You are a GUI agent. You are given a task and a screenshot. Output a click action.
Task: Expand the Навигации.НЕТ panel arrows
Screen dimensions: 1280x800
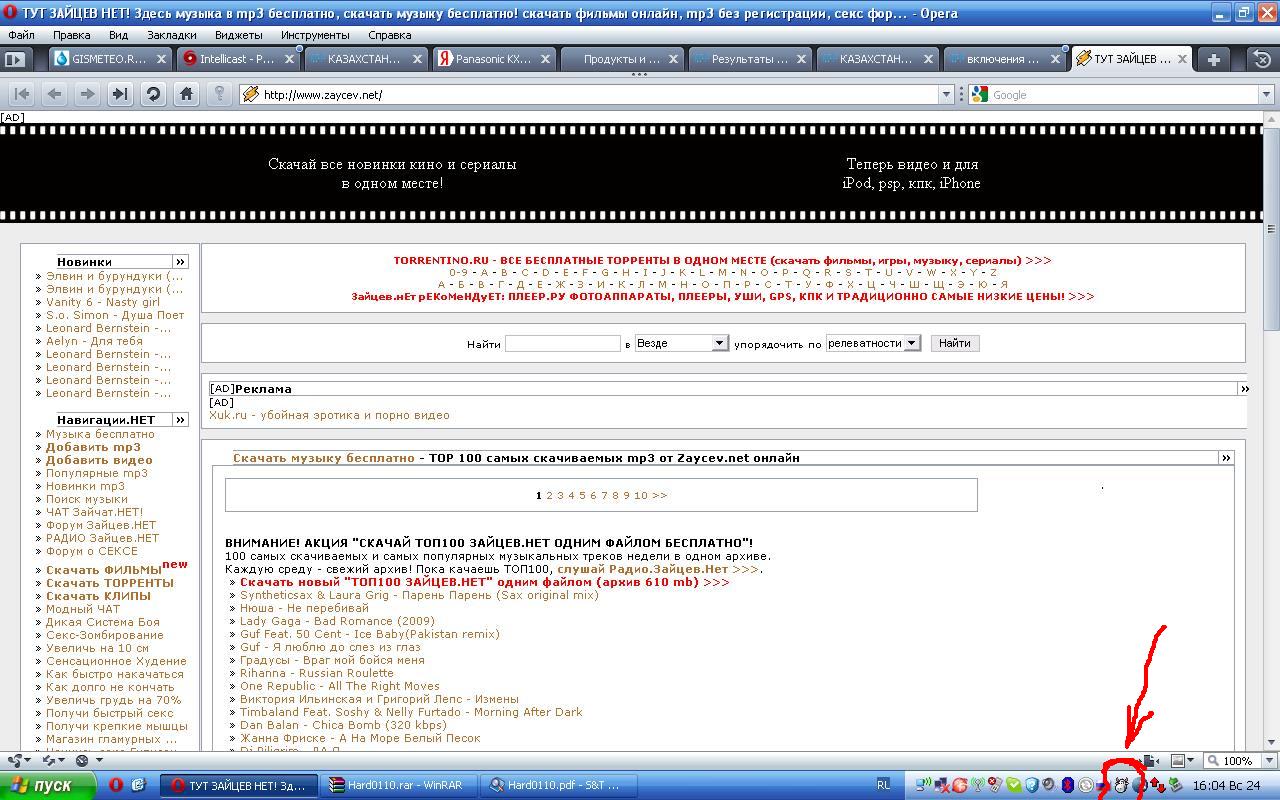tap(180, 420)
